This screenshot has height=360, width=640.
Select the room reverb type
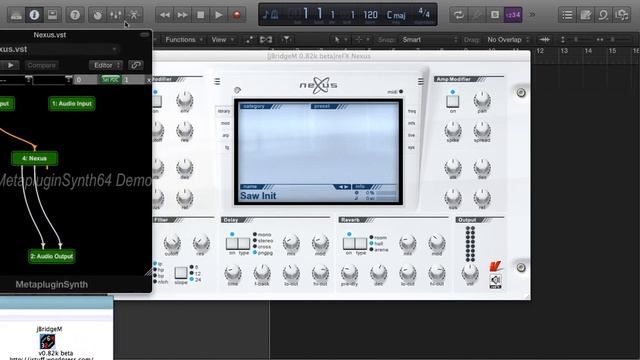point(378,238)
